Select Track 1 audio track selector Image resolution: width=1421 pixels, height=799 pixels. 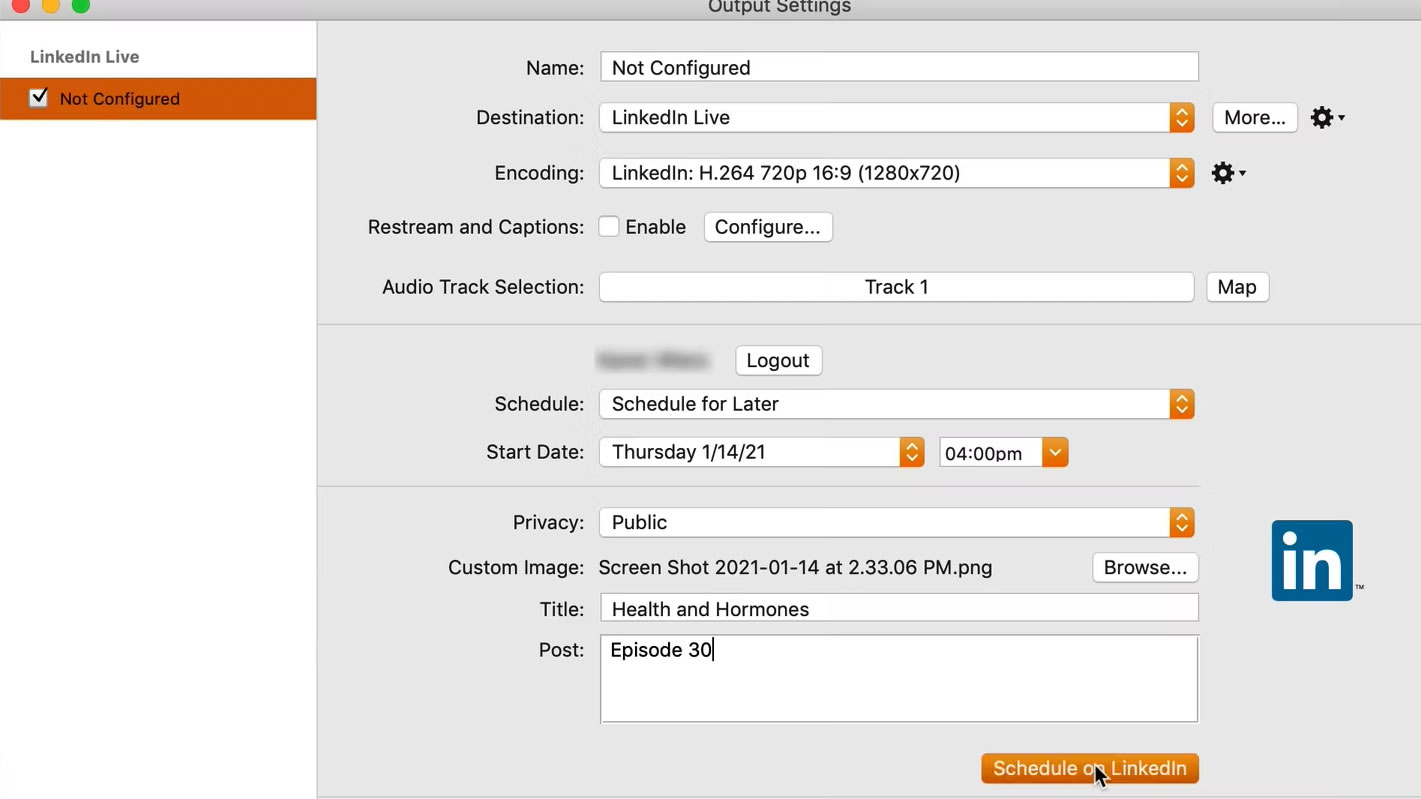pyautogui.click(x=897, y=287)
